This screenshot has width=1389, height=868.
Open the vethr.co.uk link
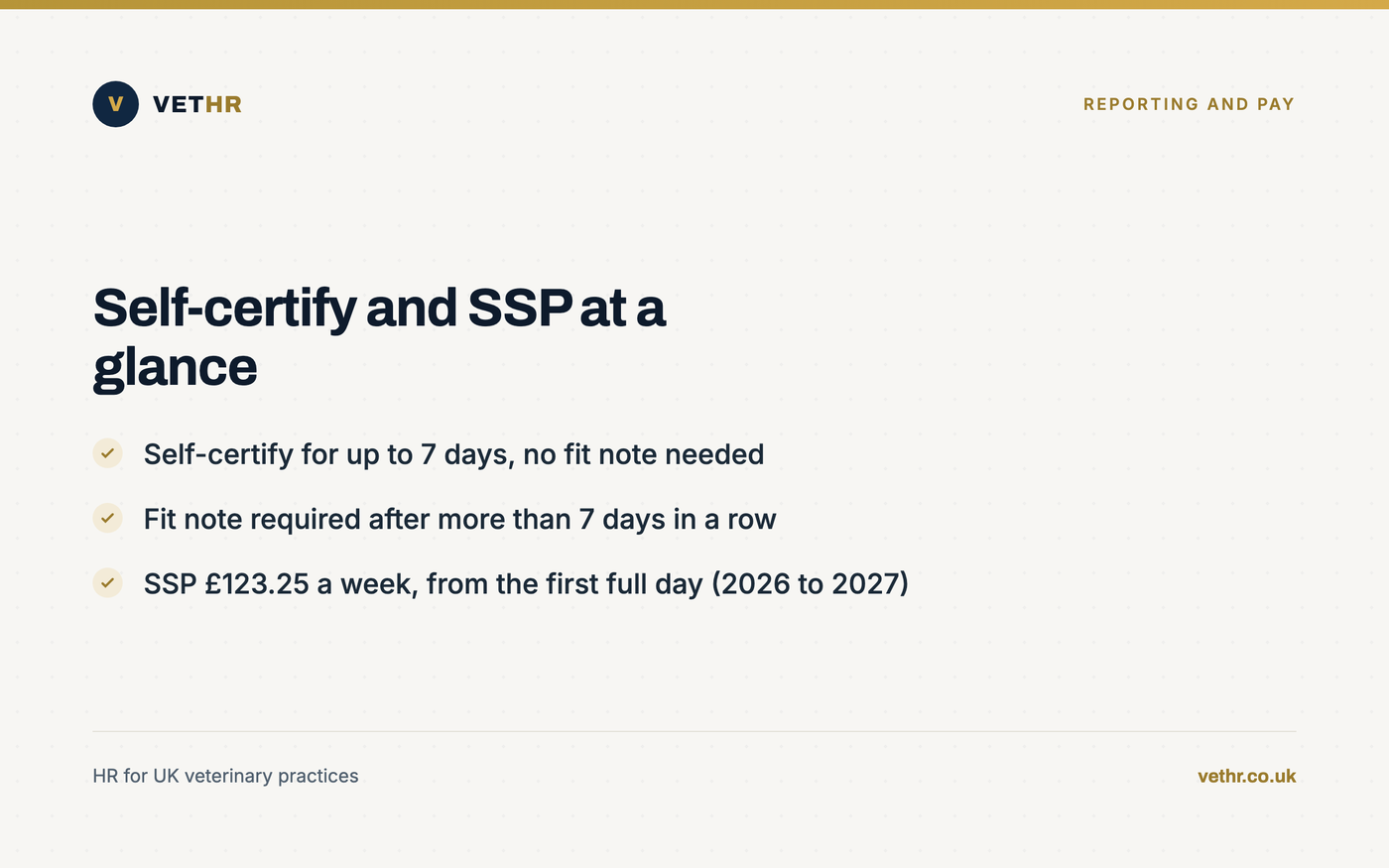tap(1246, 777)
